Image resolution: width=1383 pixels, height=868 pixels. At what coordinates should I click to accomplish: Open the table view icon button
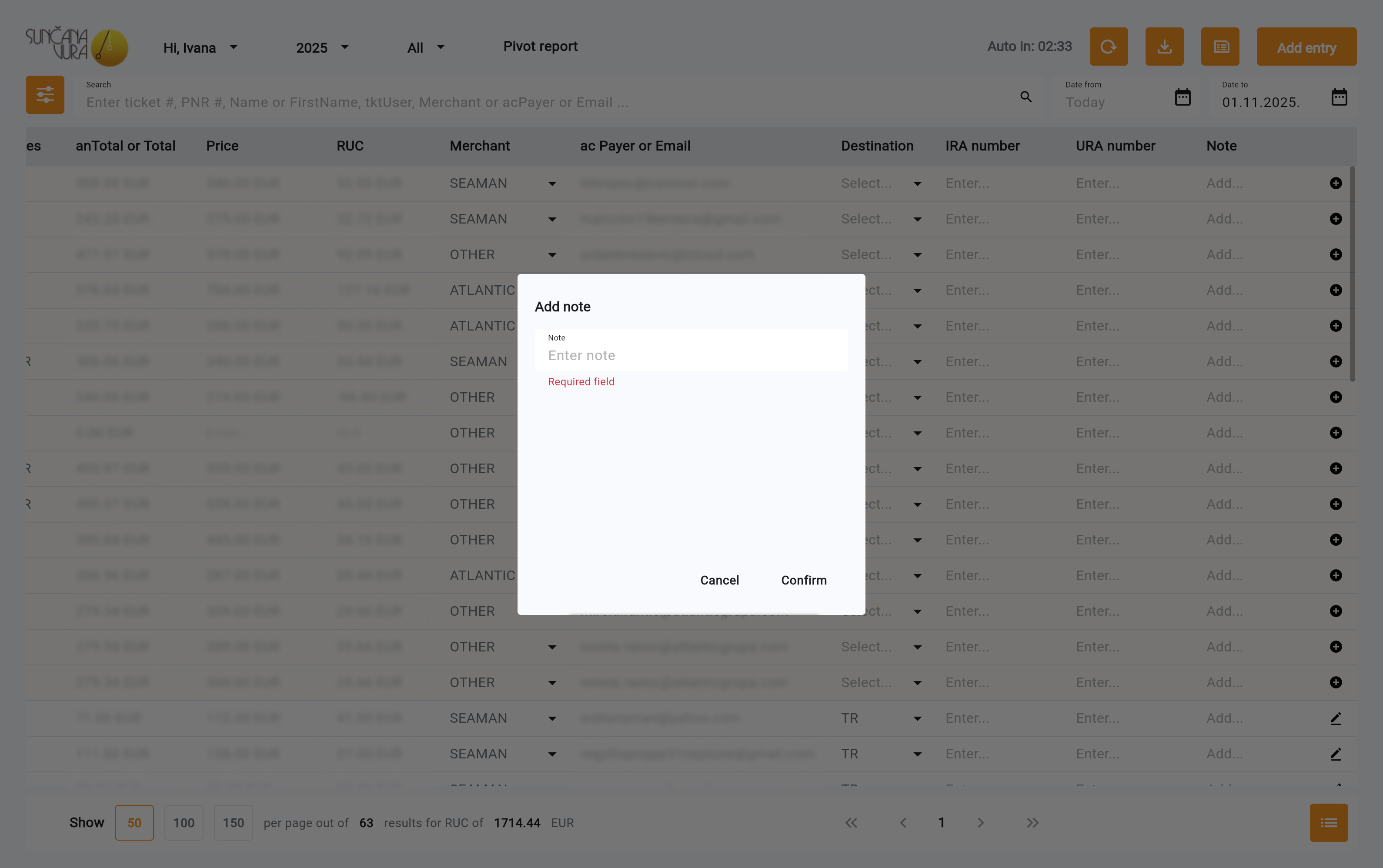click(1220, 47)
